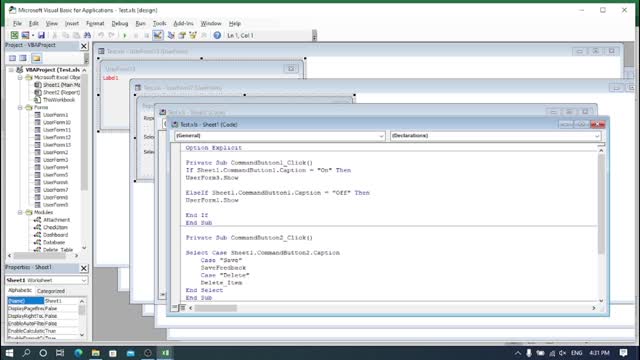Click Label1 on the UserForm13 design window

point(110,78)
